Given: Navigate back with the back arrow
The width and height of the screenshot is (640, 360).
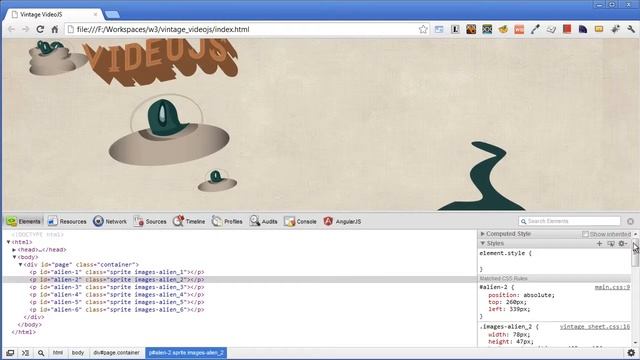Looking at the screenshot, I should 11,29.
